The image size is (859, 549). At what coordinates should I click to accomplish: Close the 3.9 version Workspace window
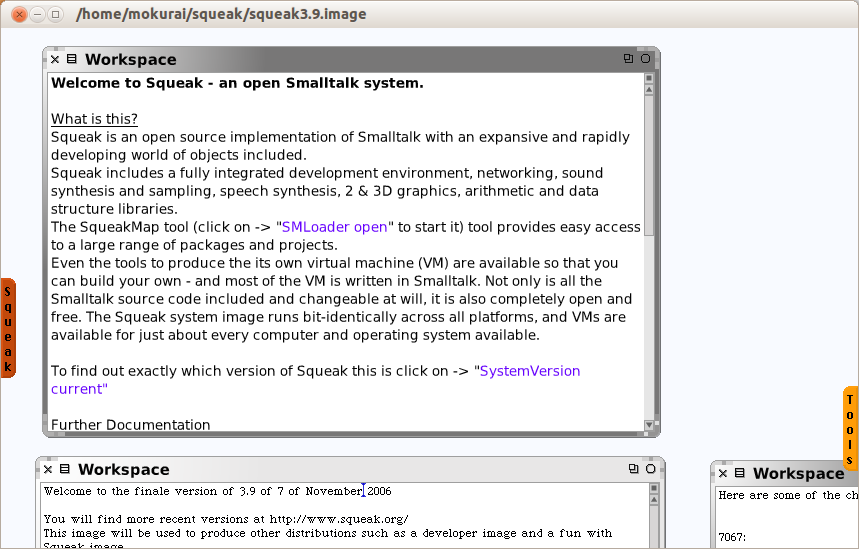(48, 469)
